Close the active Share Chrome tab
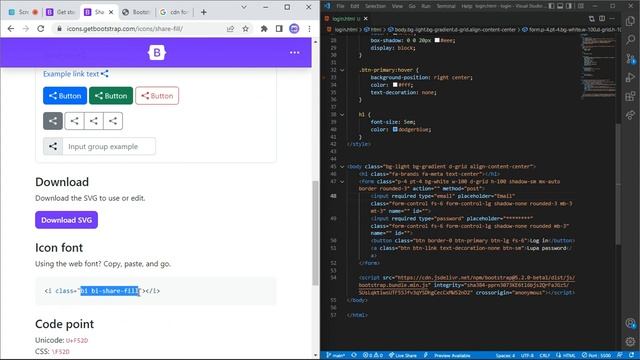The height and width of the screenshot is (360, 640). [111, 12]
